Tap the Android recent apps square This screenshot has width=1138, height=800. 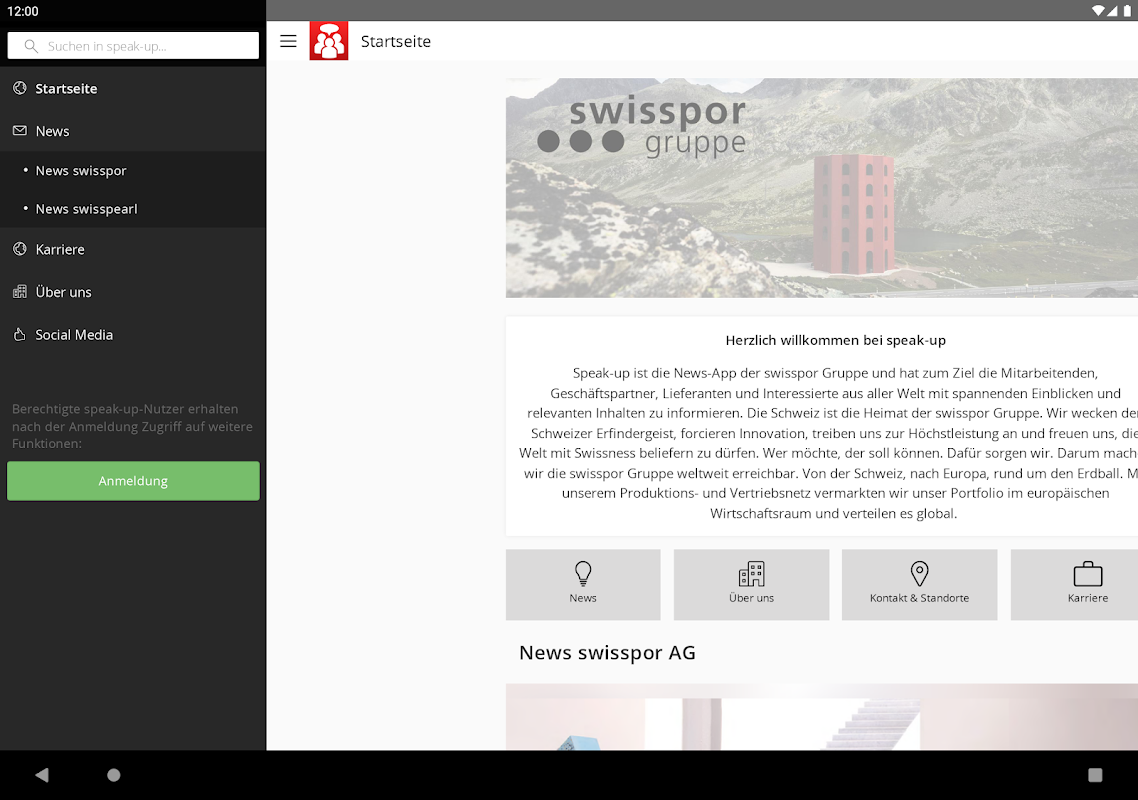1095,775
